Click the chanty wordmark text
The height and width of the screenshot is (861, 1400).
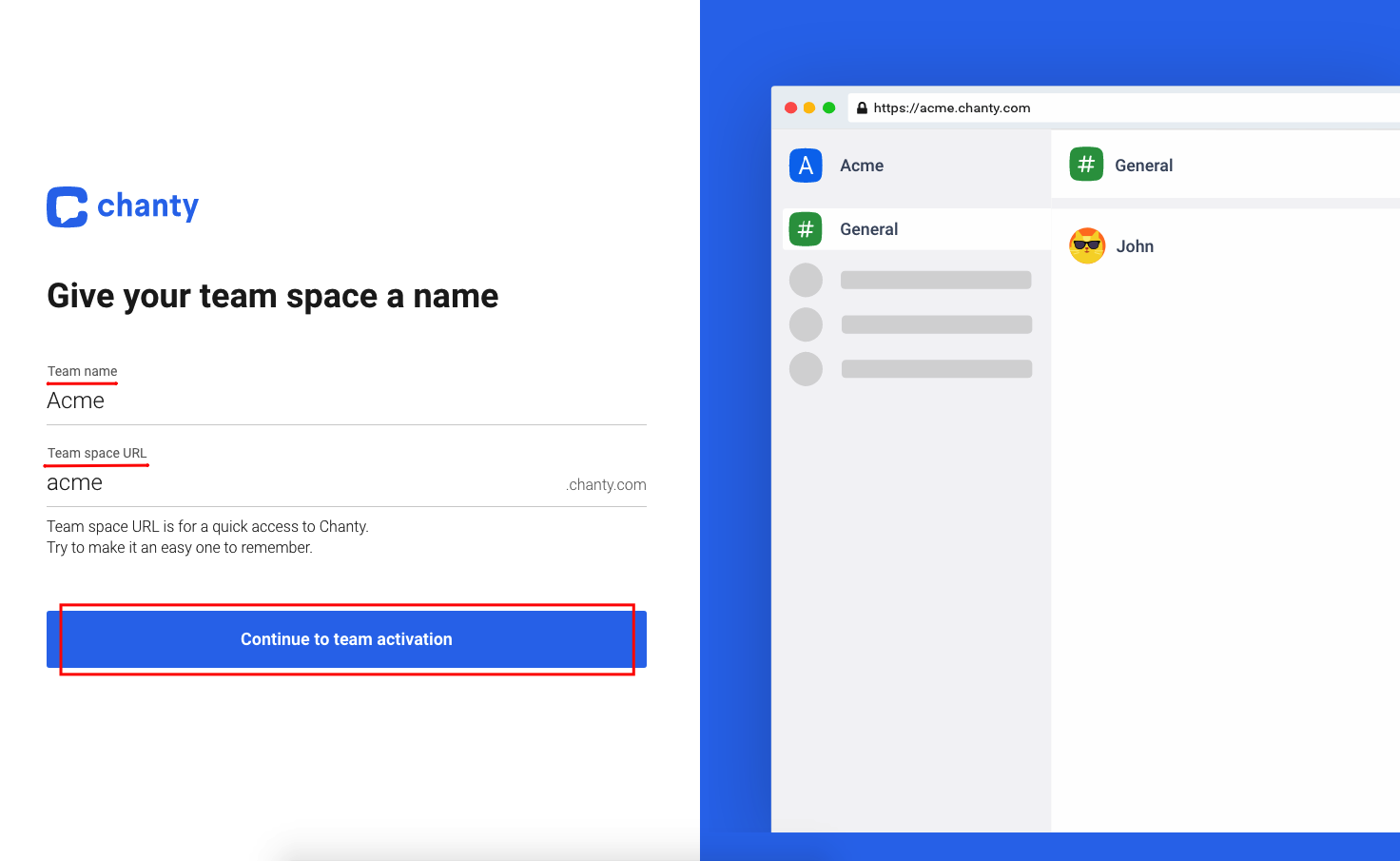[x=148, y=205]
